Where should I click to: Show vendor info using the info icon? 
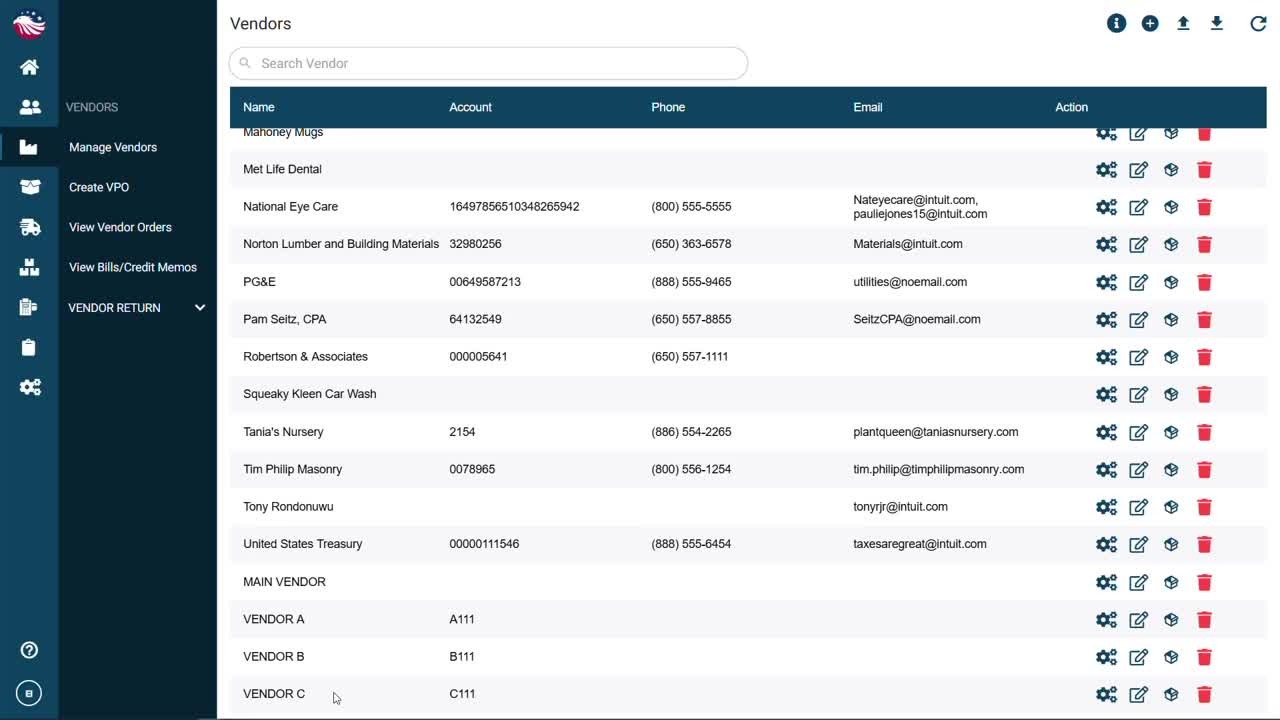1116,23
